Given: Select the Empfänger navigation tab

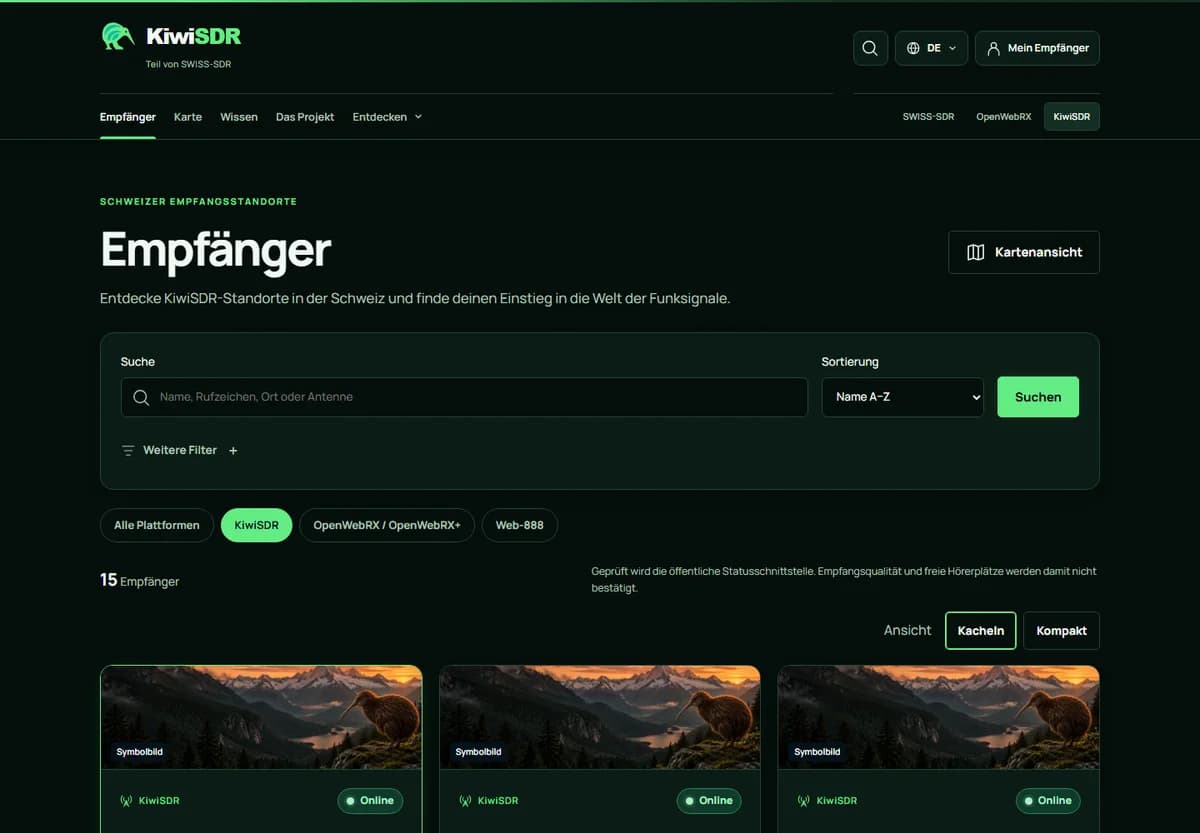Looking at the screenshot, I should [128, 117].
